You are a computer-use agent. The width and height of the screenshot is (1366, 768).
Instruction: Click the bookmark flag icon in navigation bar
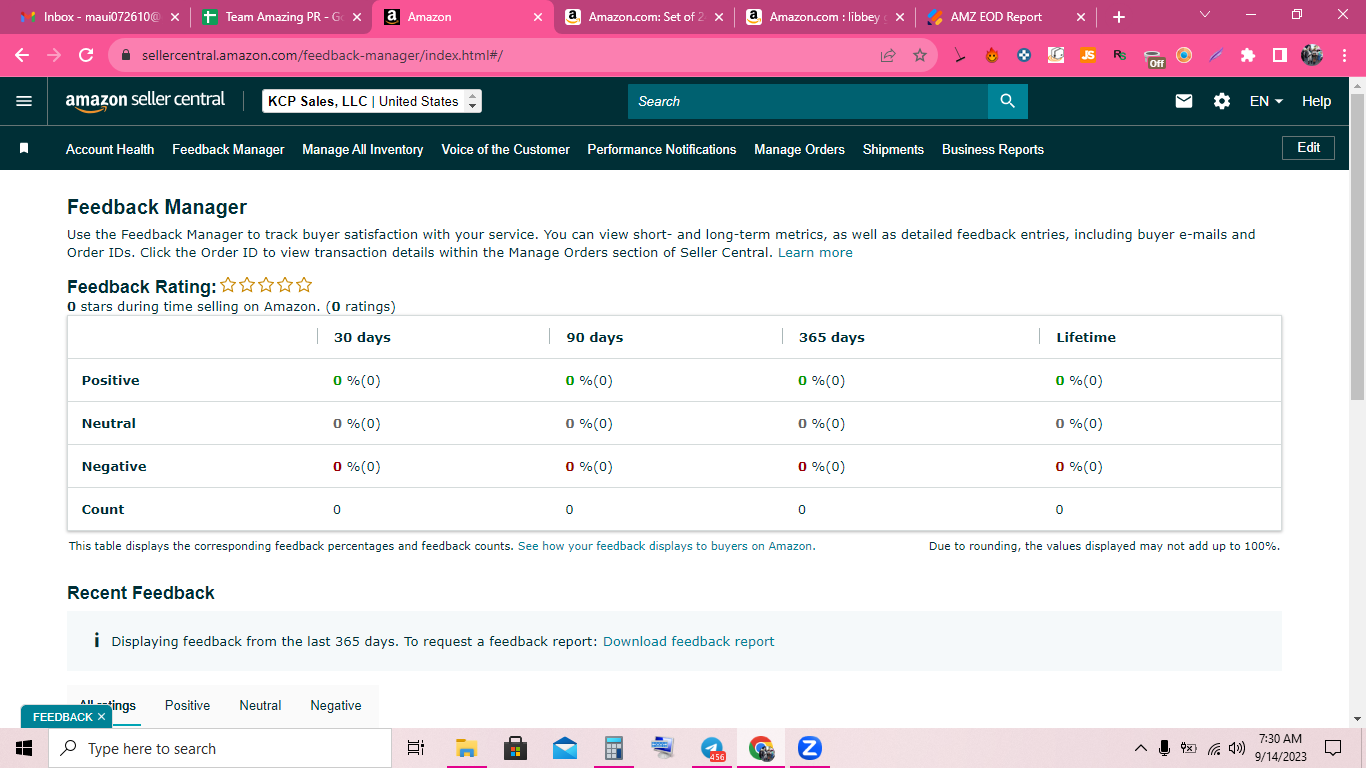24,148
